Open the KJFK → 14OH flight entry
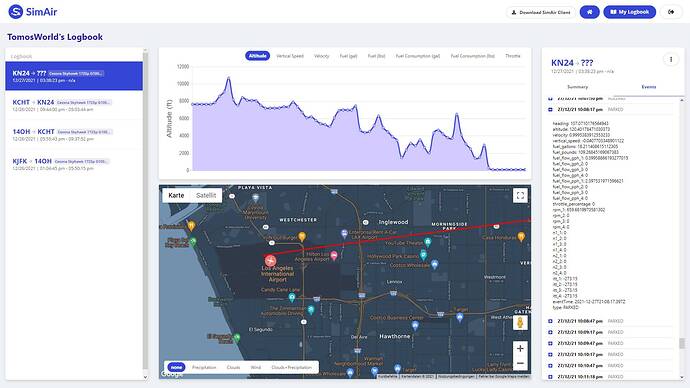690x388 pixels. [74, 164]
